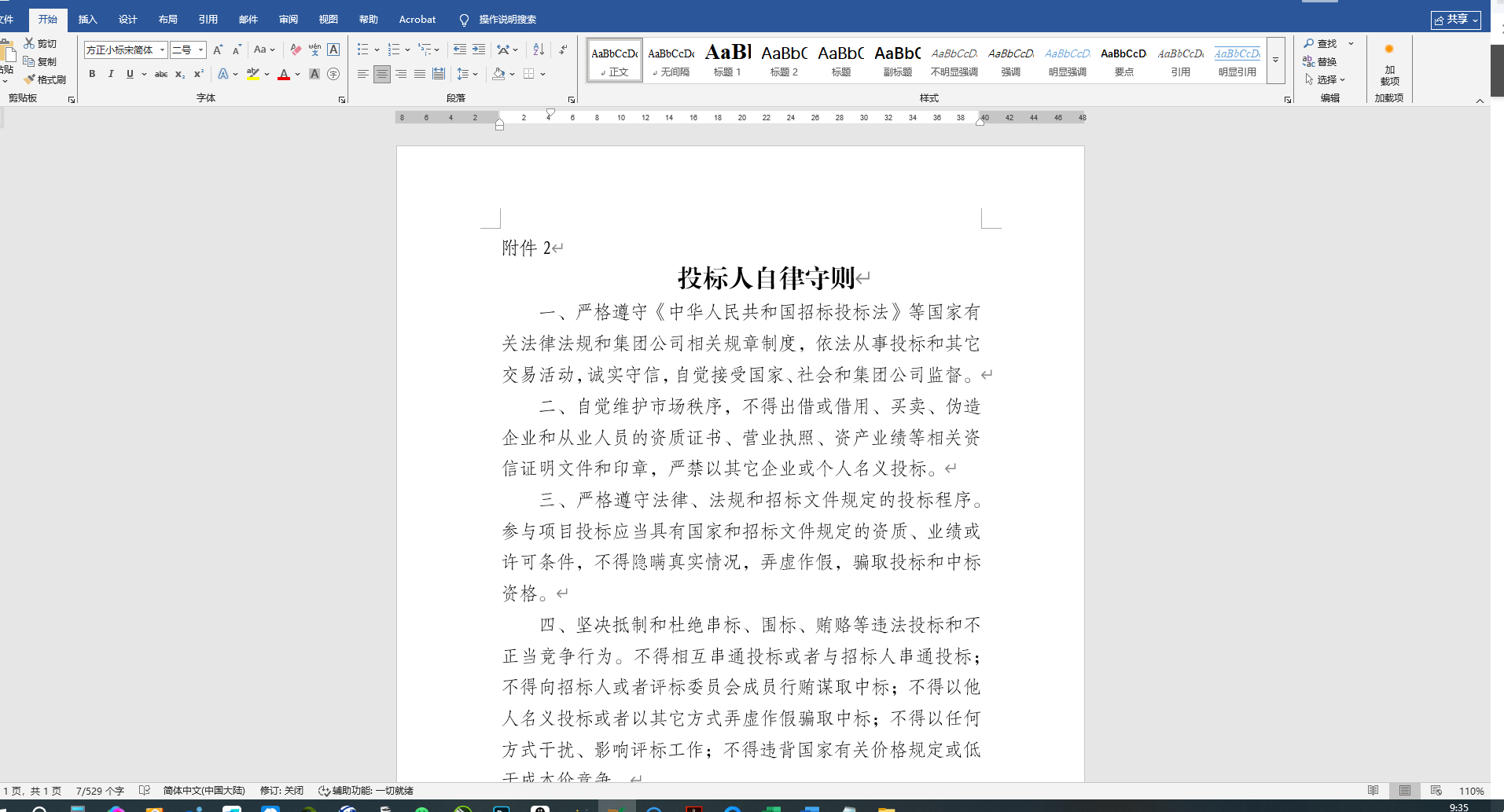
Task: Click the decrease indent icon
Action: coord(460,50)
